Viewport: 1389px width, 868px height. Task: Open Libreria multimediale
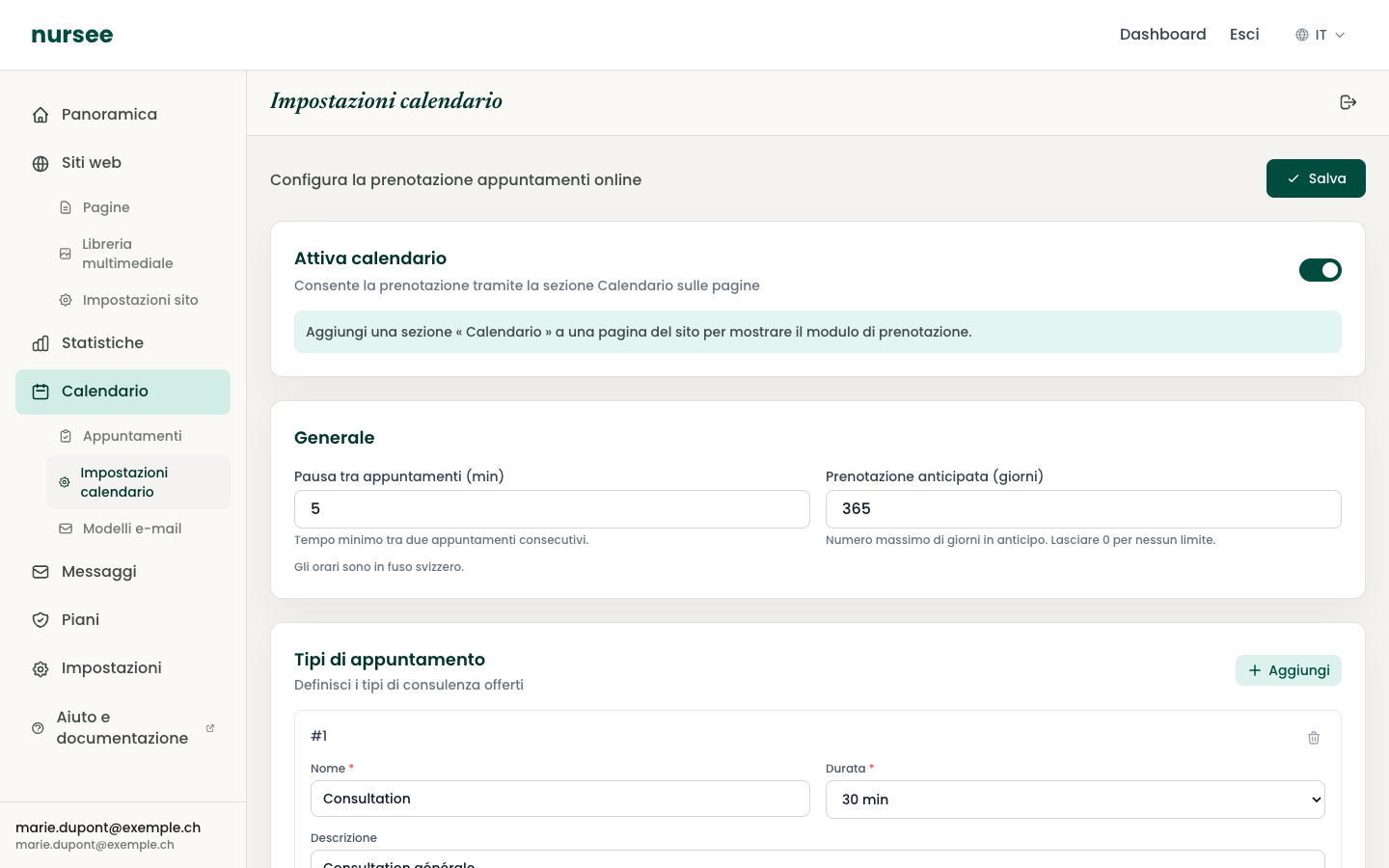pyautogui.click(x=138, y=254)
